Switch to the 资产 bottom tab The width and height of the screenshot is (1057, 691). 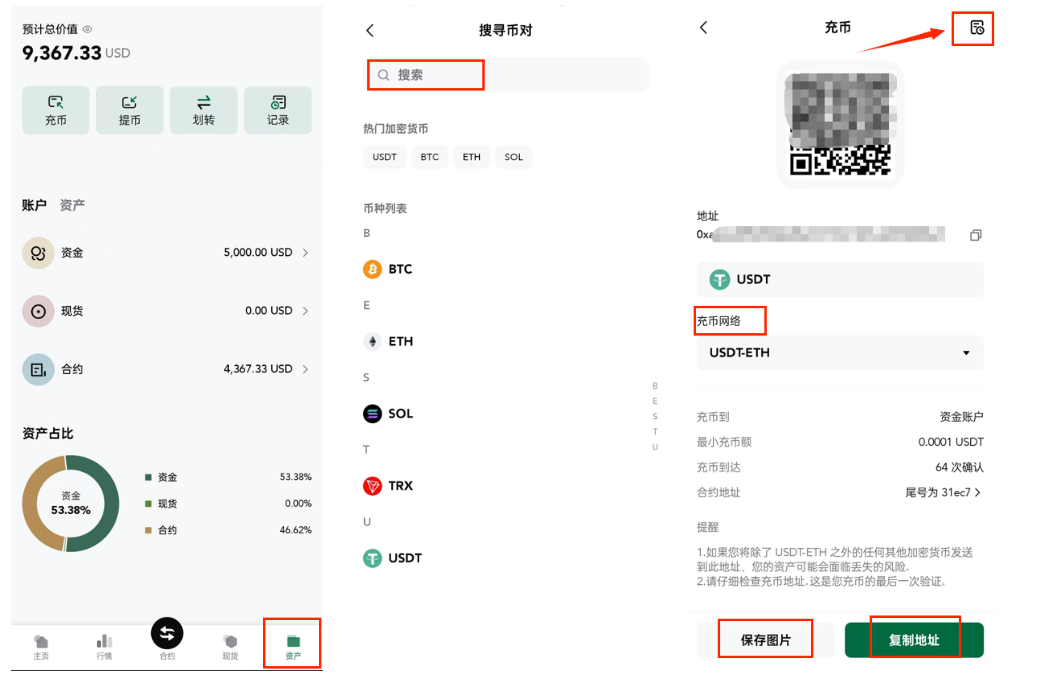coord(293,645)
